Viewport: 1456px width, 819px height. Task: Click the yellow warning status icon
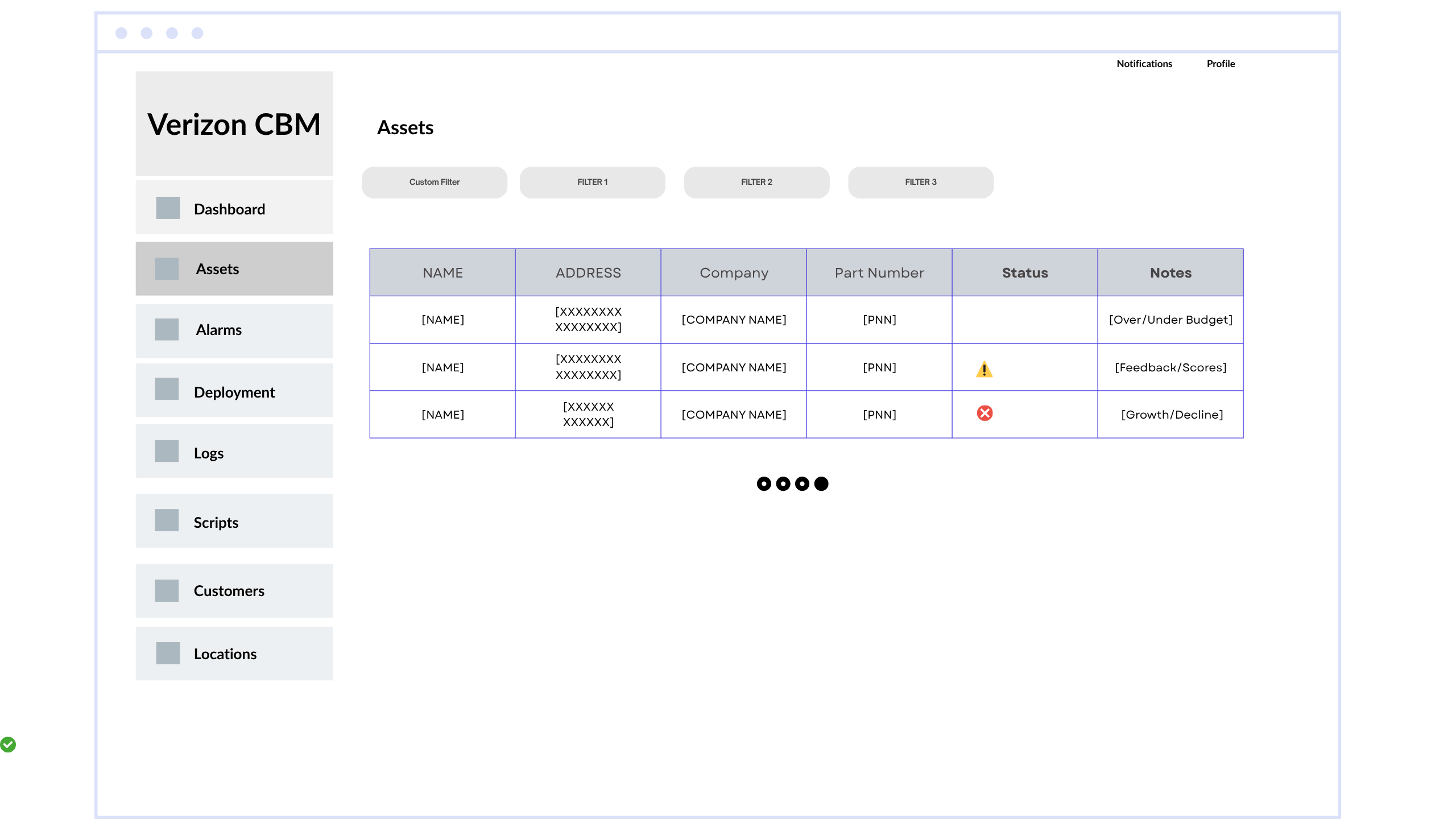pyautogui.click(x=984, y=370)
